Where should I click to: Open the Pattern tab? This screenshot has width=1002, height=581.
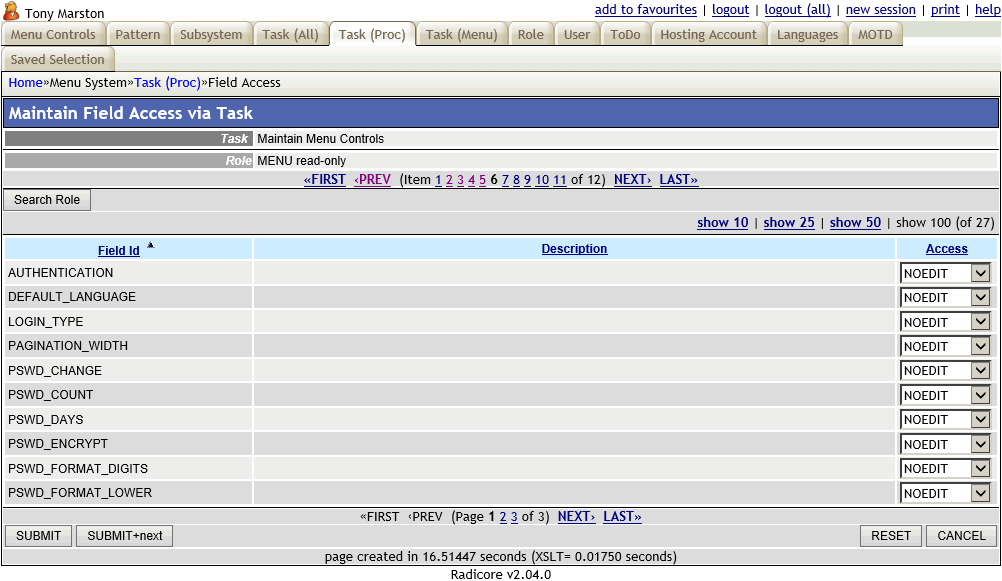point(138,33)
